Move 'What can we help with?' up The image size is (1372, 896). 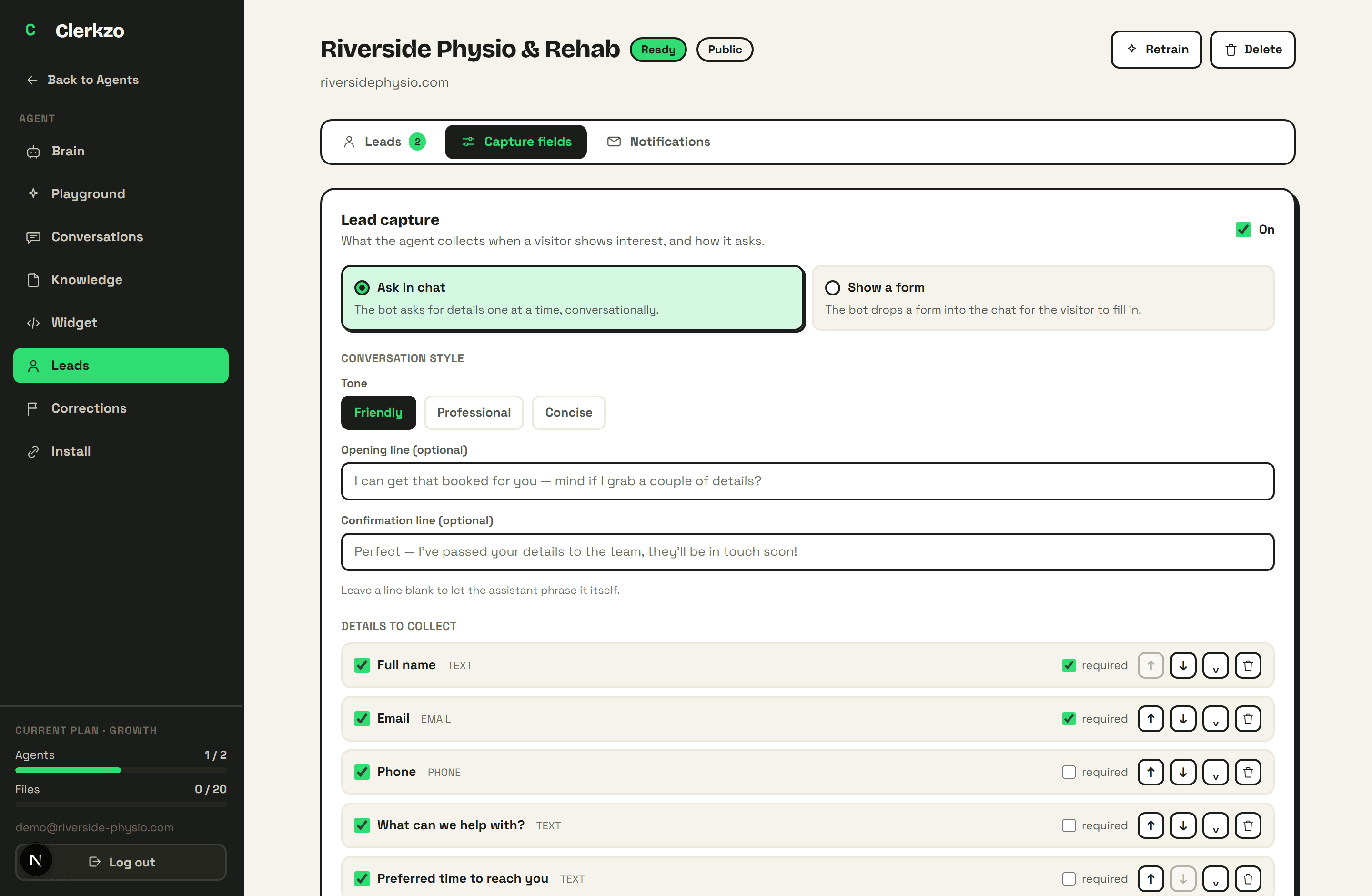click(x=1150, y=825)
